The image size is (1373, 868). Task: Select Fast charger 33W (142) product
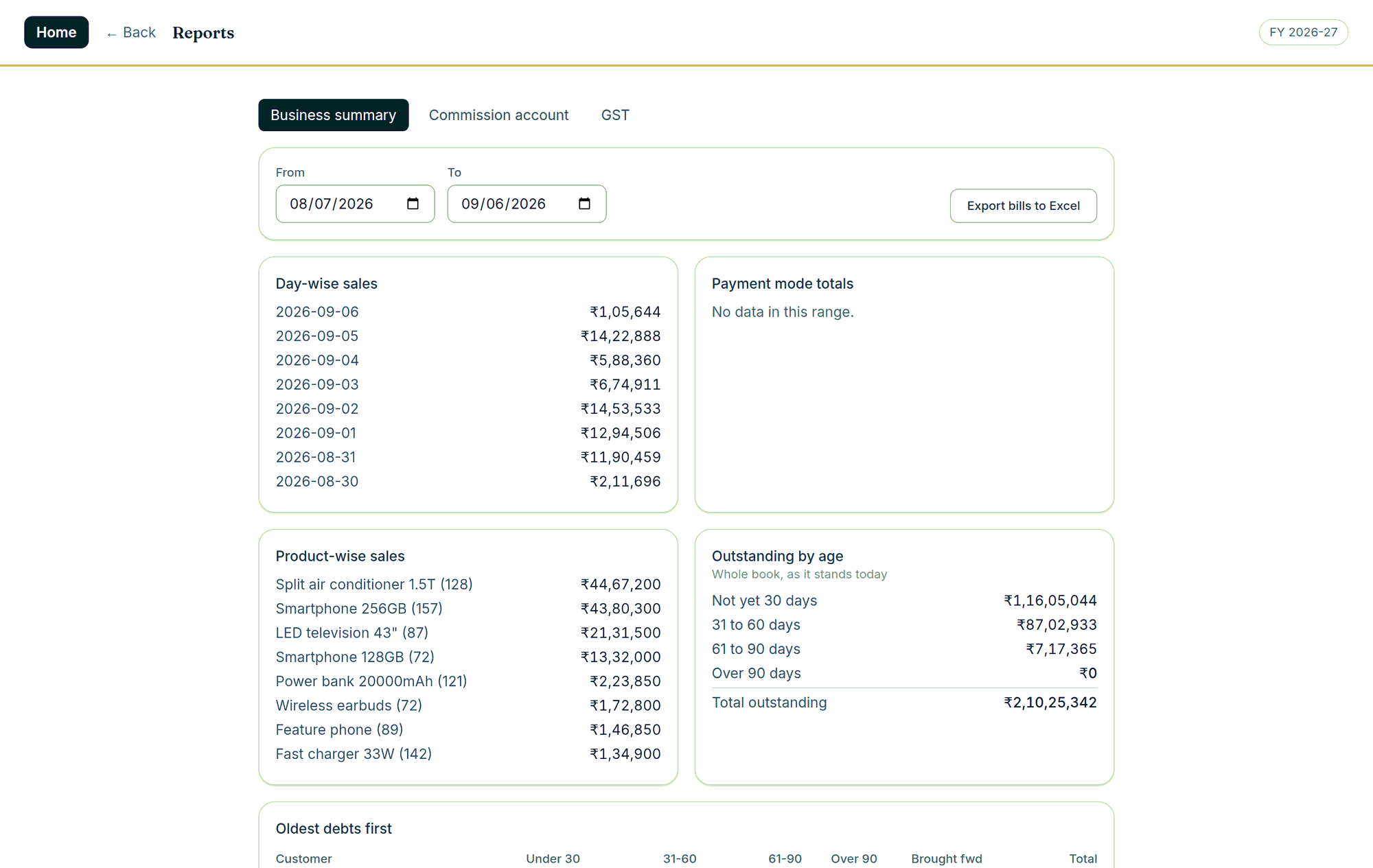pyautogui.click(x=354, y=754)
